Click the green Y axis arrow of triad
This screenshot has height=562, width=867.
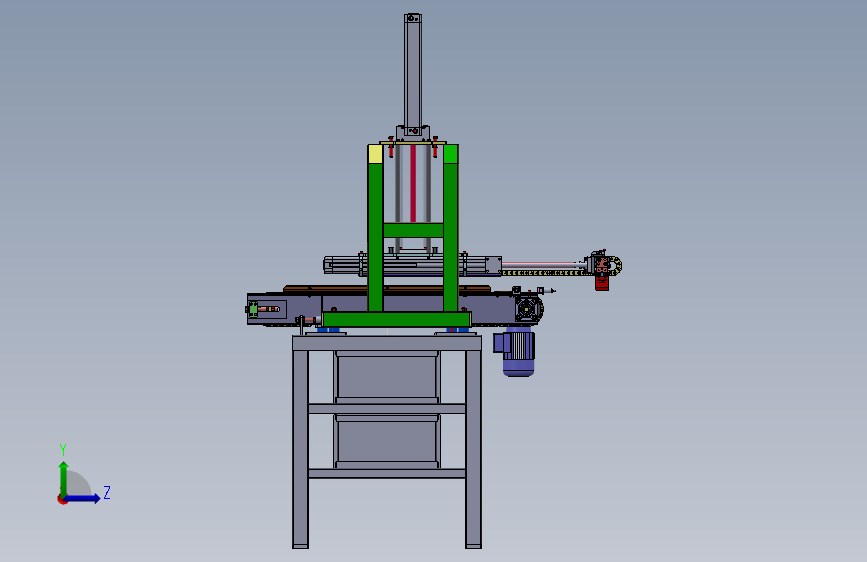pyautogui.click(x=64, y=478)
